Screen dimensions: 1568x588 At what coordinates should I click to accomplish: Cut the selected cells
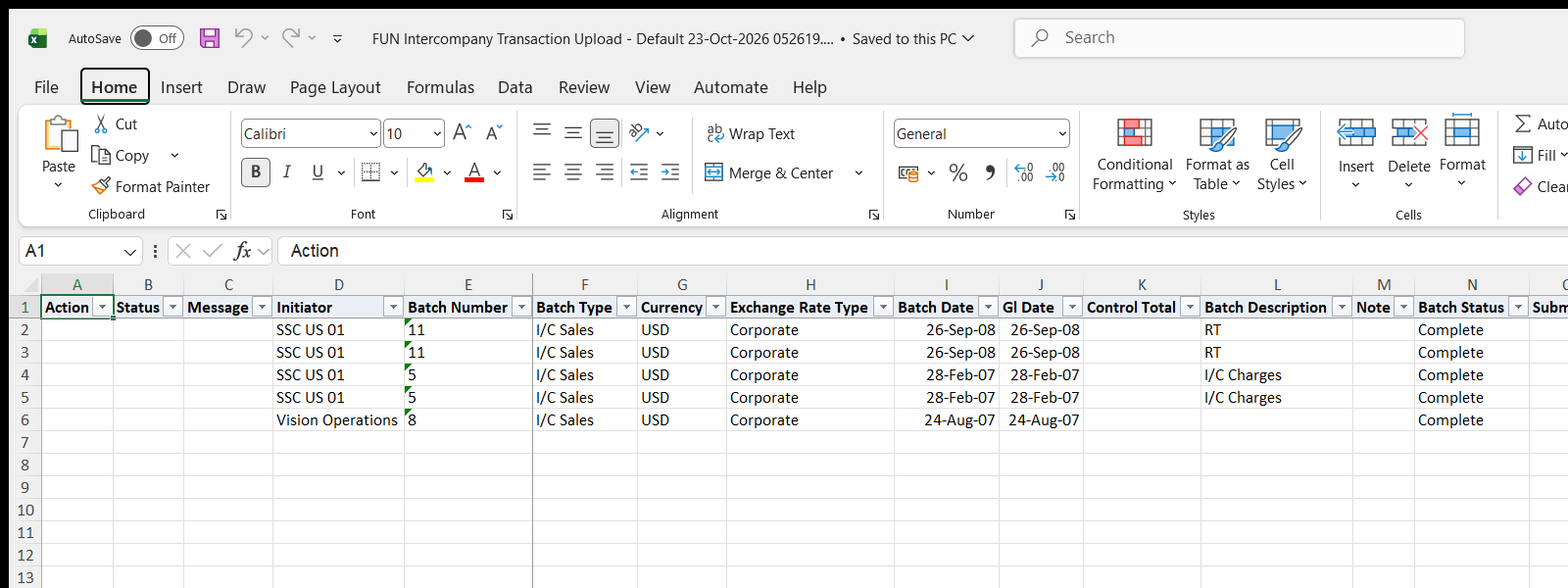pyautogui.click(x=116, y=124)
